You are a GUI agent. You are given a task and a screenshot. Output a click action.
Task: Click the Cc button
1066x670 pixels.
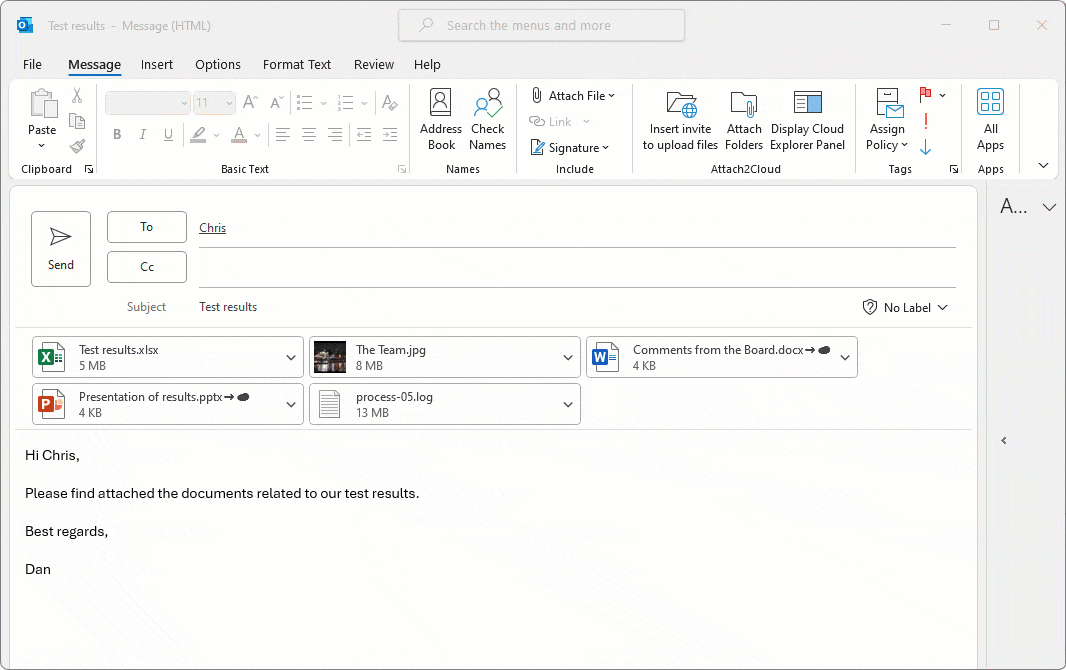pyautogui.click(x=147, y=267)
